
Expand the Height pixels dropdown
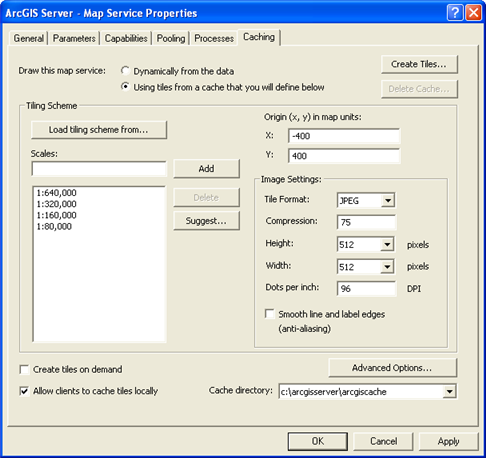pyautogui.click(x=387, y=245)
